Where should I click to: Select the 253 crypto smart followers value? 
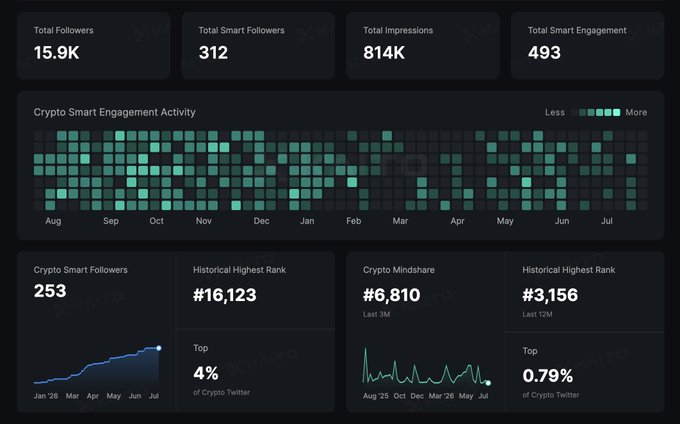50,290
